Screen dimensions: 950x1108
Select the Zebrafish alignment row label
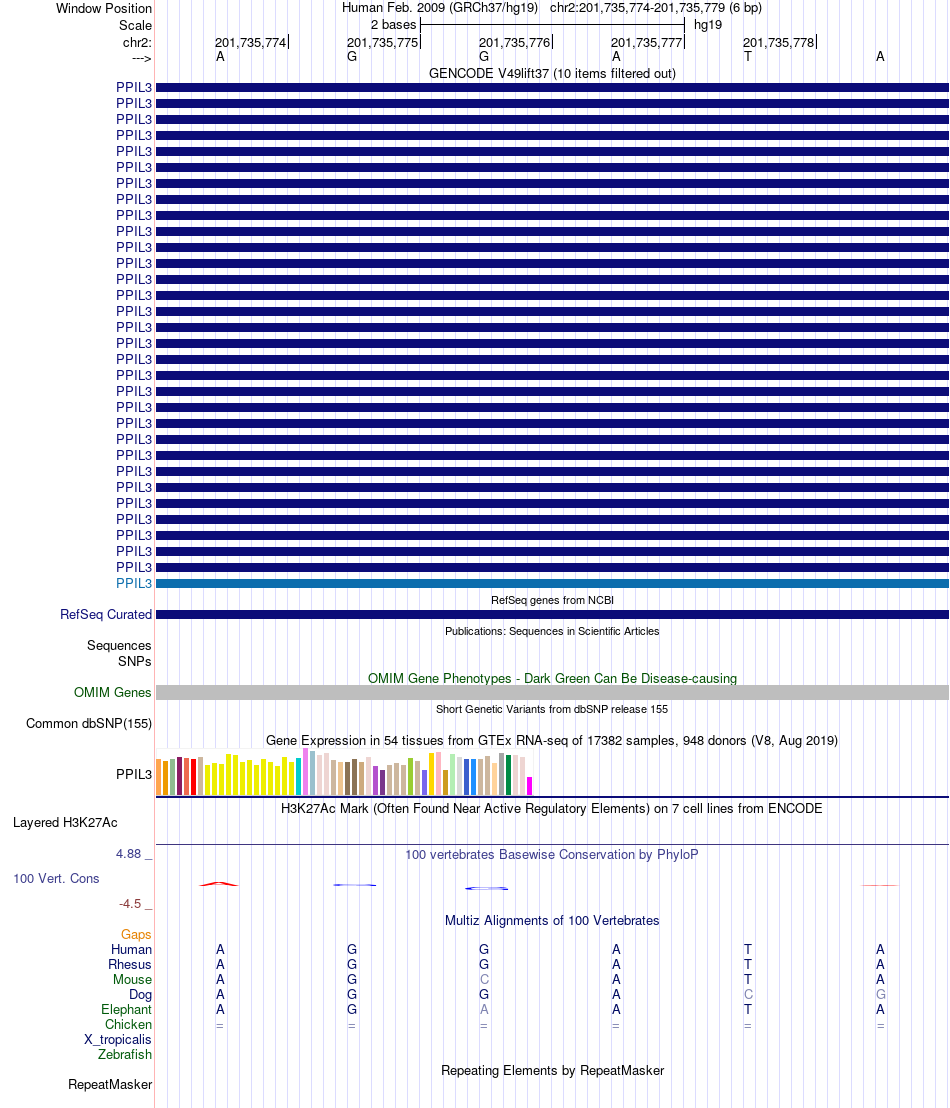tap(124, 1054)
